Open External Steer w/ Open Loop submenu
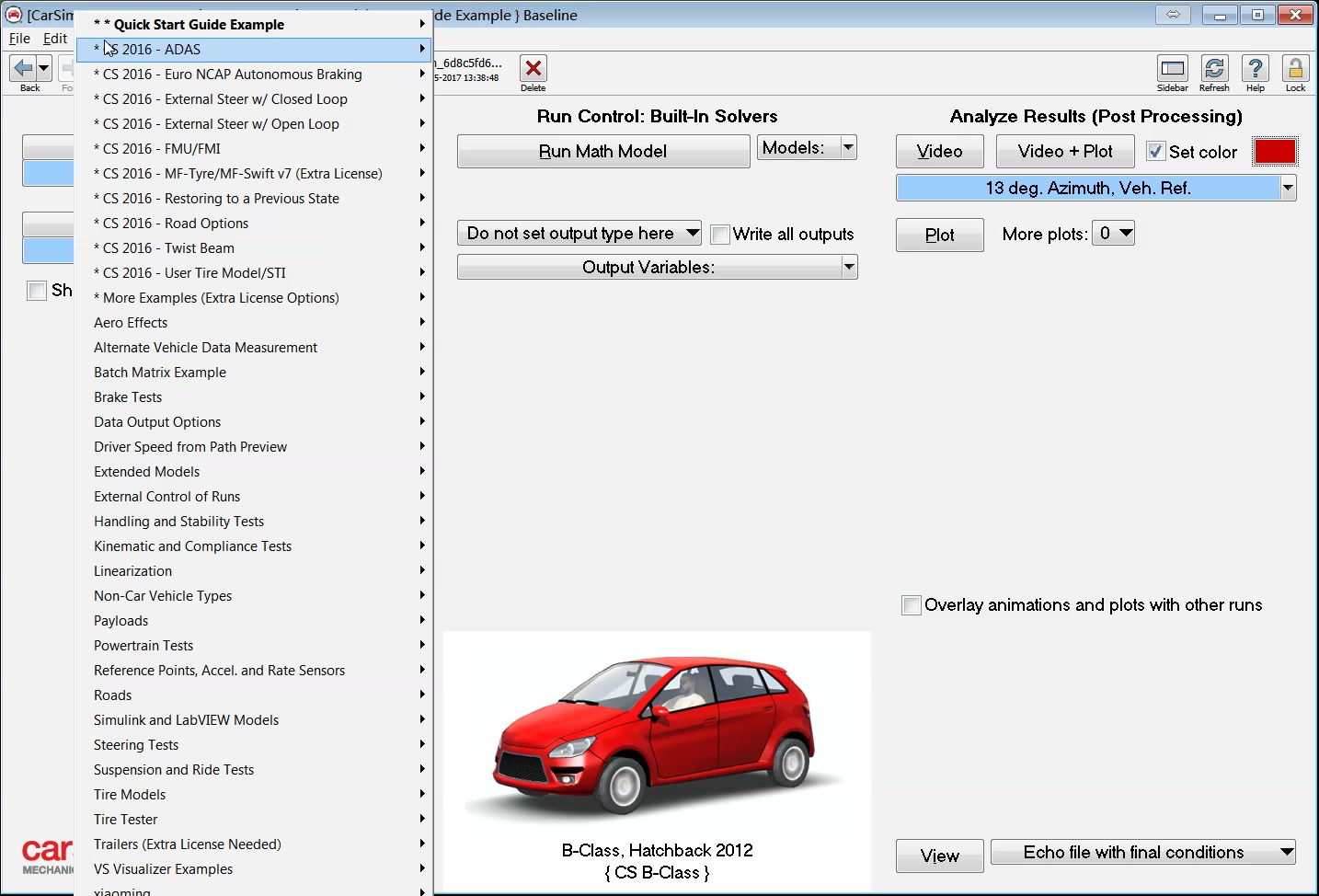The height and width of the screenshot is (896, 1319). pyautogui.click(x=254, y=124)
